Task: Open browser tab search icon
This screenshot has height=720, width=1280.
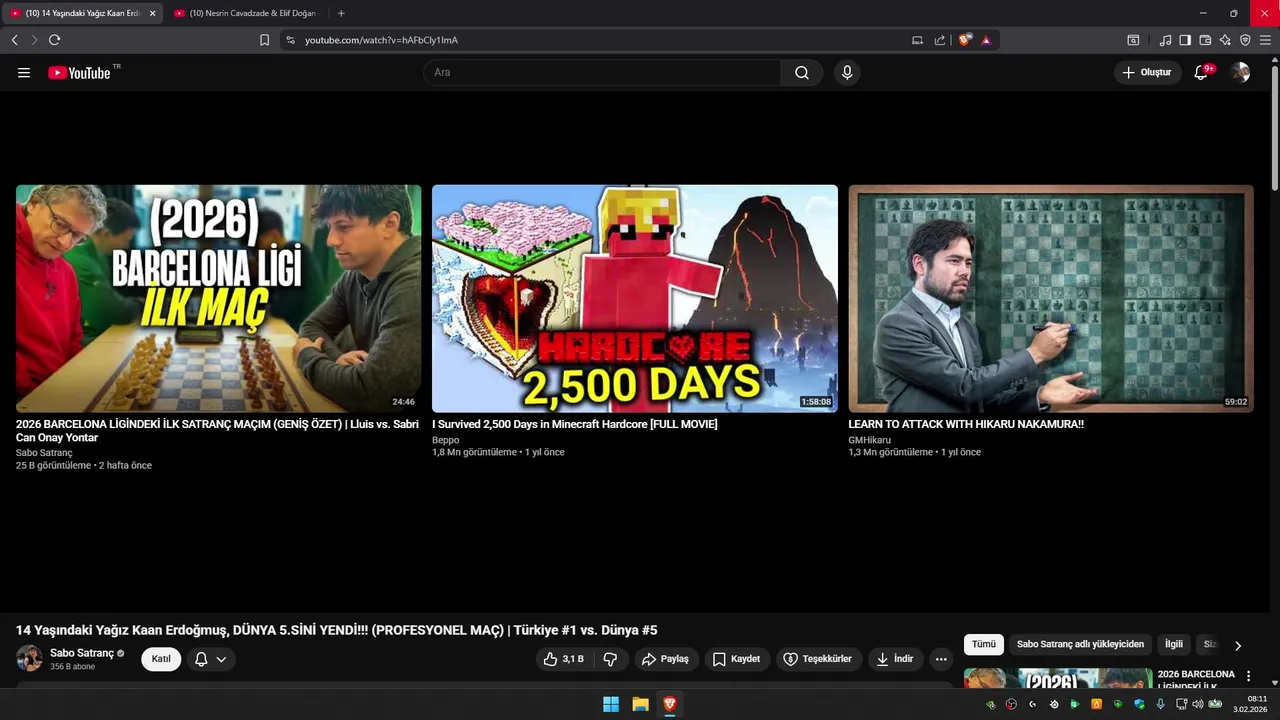Action: coord(1133,40)
